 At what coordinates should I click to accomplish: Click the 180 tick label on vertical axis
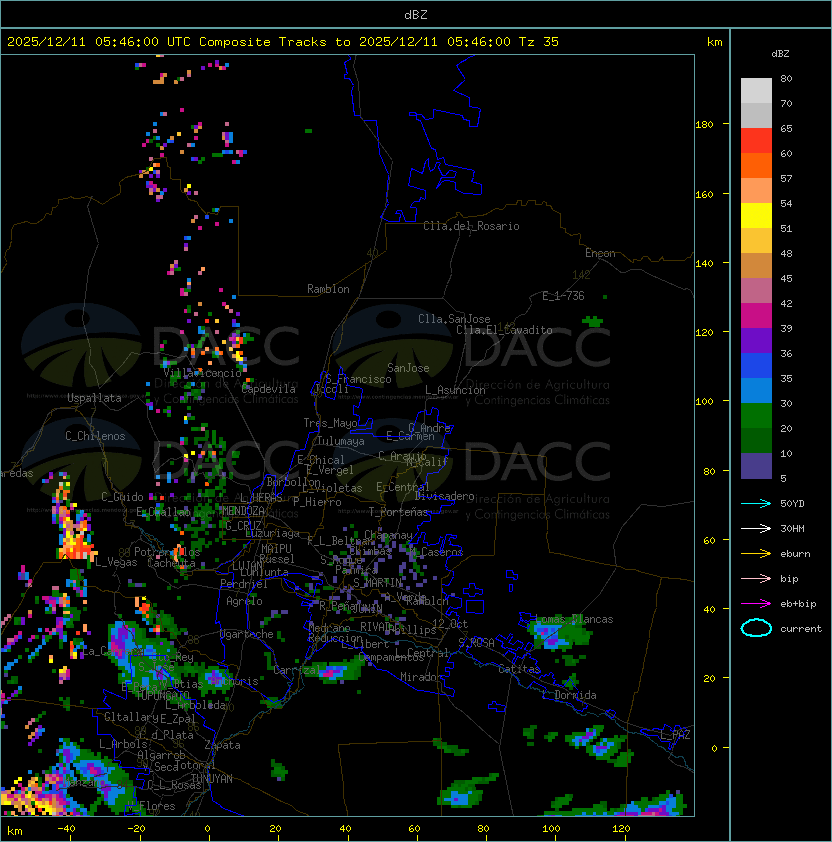(704, 125)
